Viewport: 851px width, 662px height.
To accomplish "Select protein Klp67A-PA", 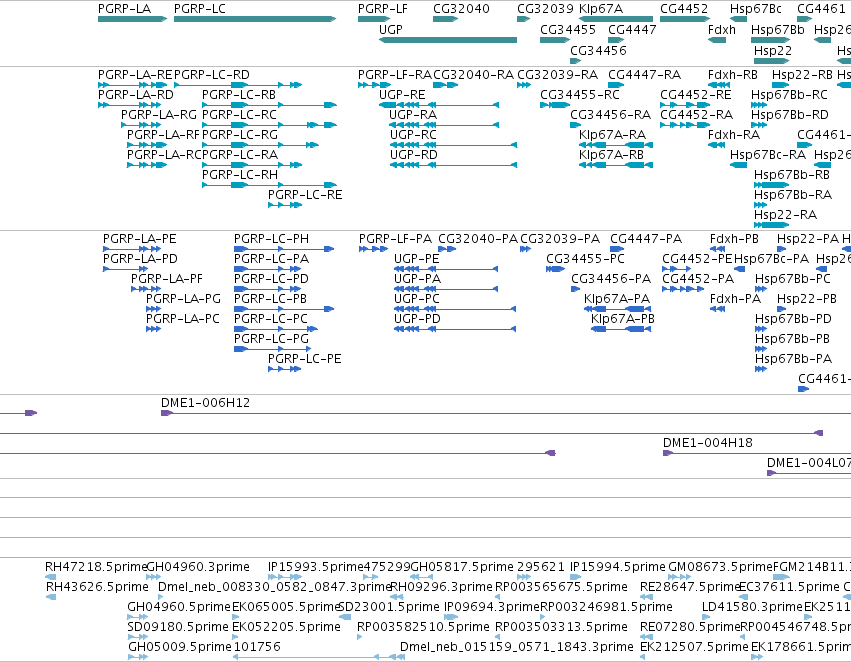I will click(x=617, y=299).
